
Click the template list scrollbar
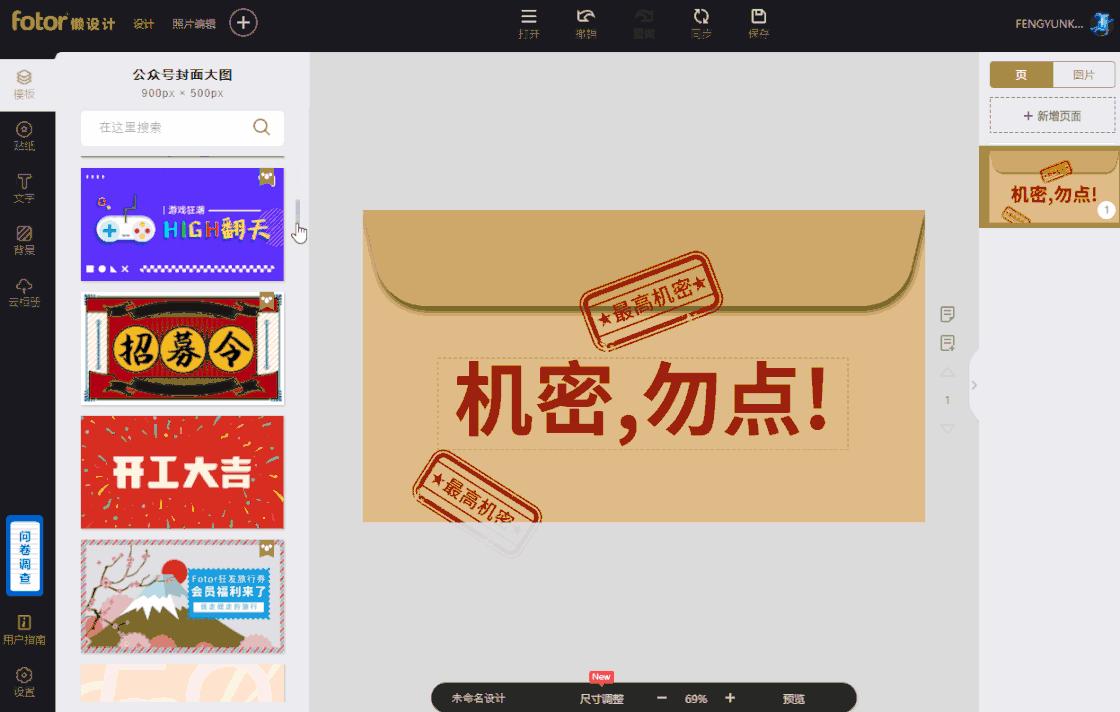[297, 212]
